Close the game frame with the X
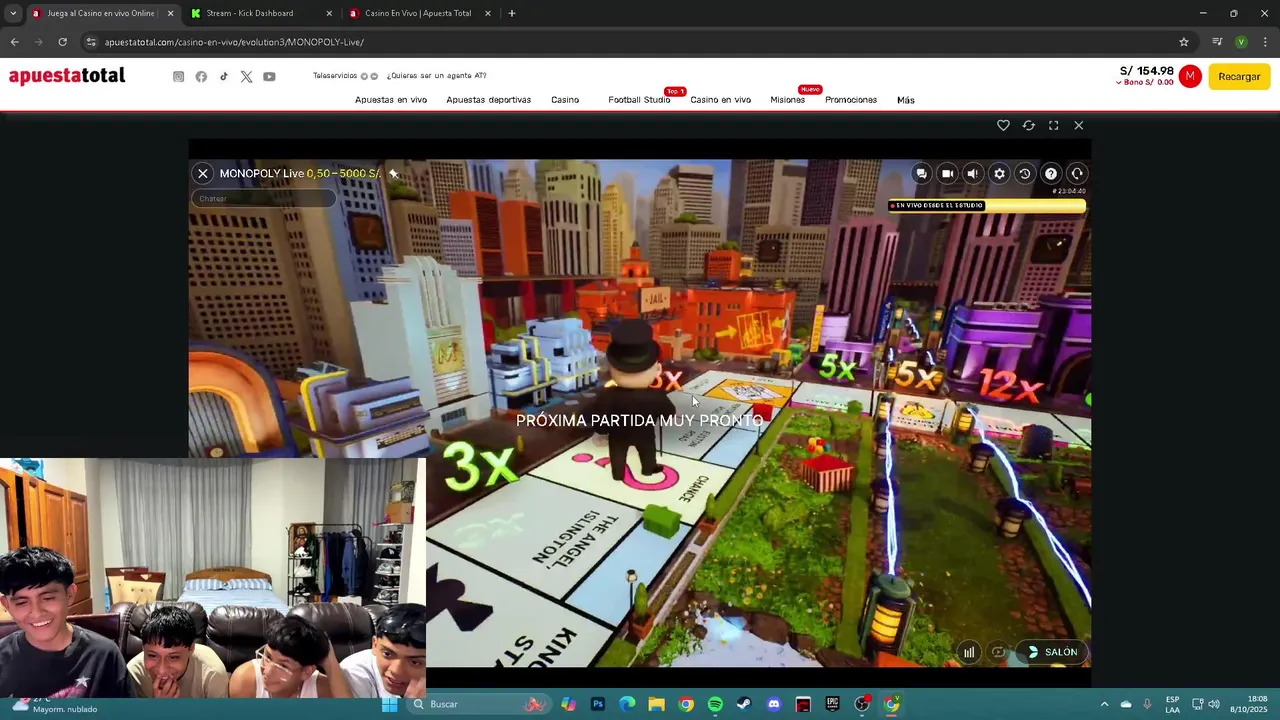 click(x=1078, y=125)
